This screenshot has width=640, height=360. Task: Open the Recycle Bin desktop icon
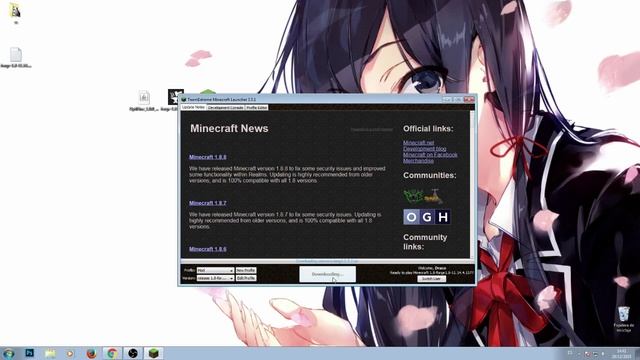624,319
